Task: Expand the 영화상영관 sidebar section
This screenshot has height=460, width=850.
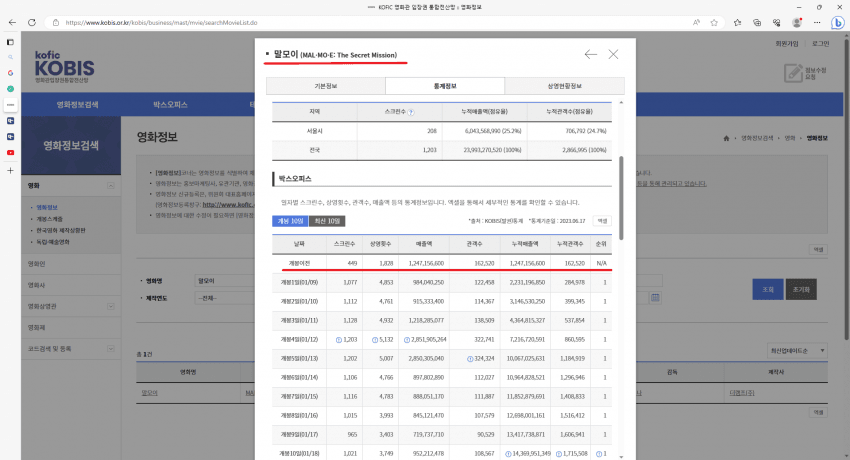Action: pyautogui.click(x=111, y=306)
